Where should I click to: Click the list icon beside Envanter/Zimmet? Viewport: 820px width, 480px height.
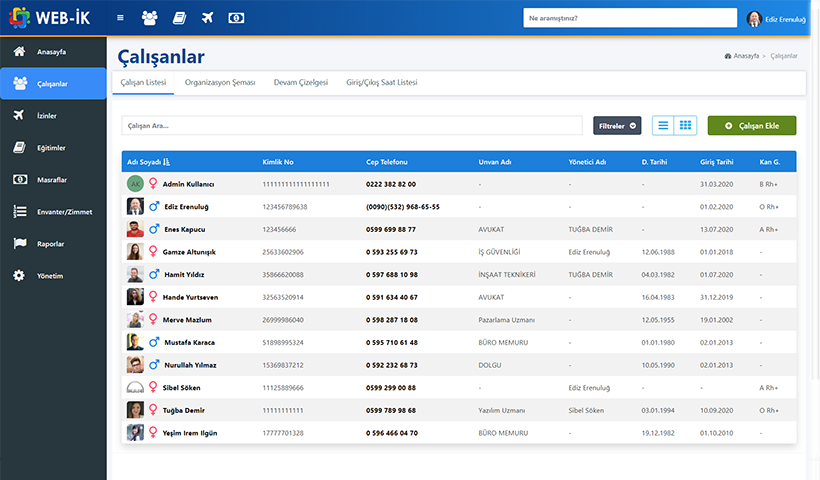point(19,211)
